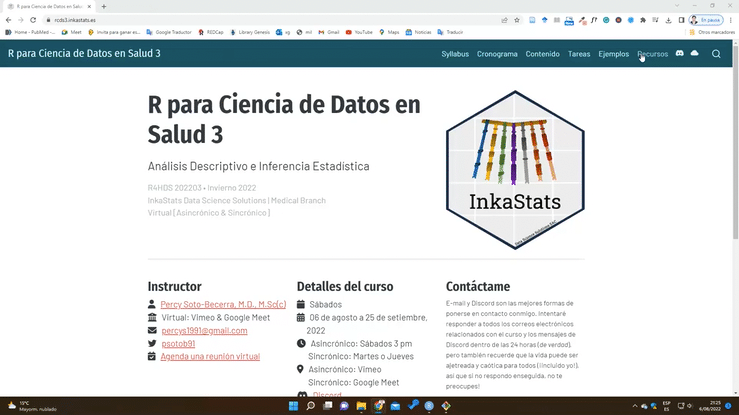The image size is (739, 415).
Task: Open Percy Soto-Becerra instructor link
Action: pyautogui.click(x=223, y=304)
